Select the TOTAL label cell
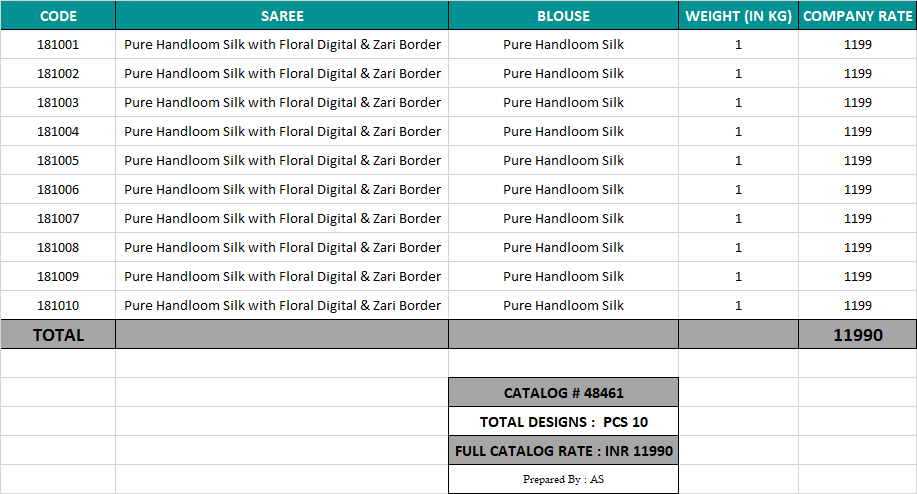Screen dimensions: 917x494 click(x=58, y=335)
